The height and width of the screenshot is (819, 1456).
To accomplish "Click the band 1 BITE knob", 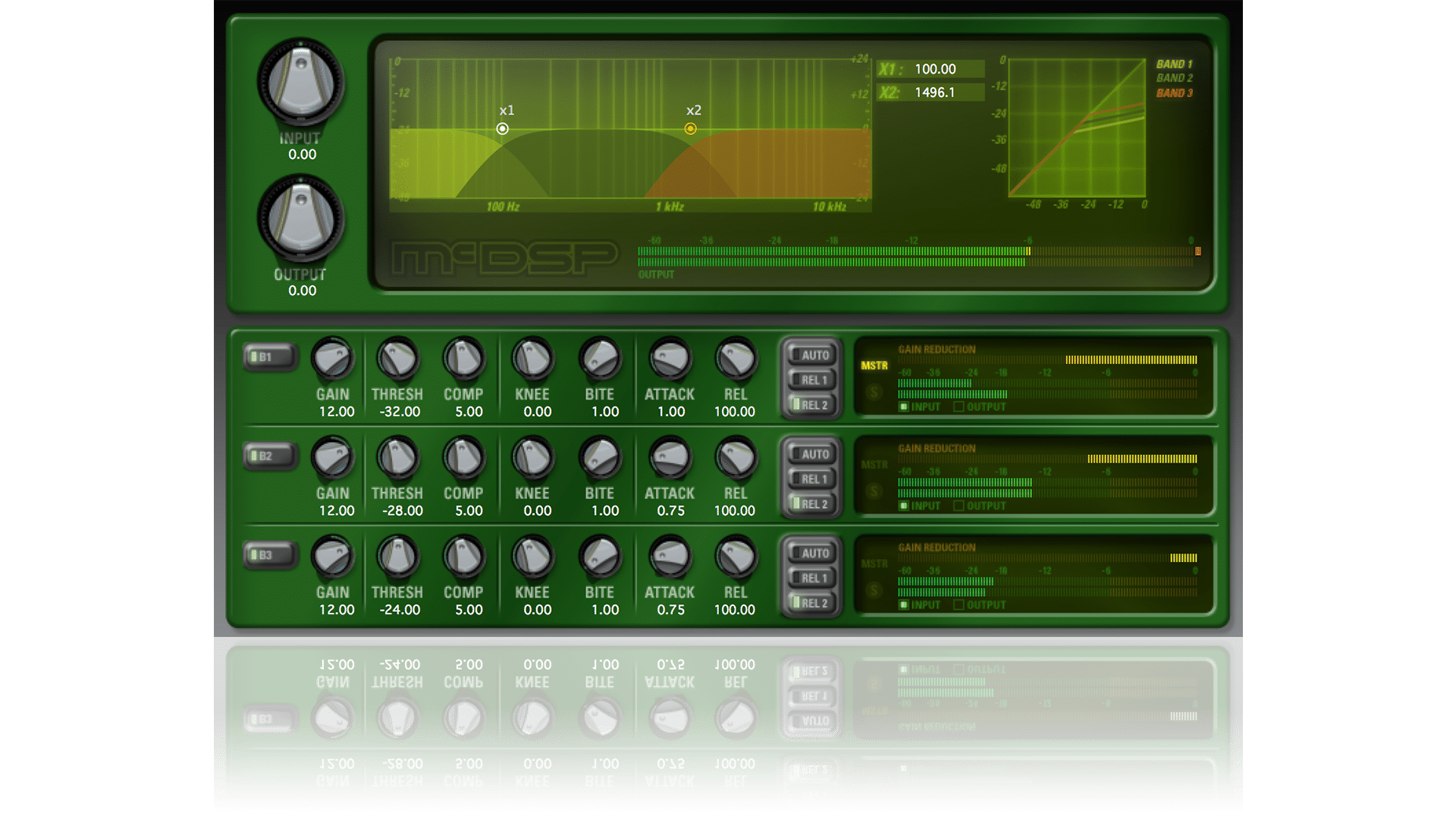I will (x=600, y=359).
